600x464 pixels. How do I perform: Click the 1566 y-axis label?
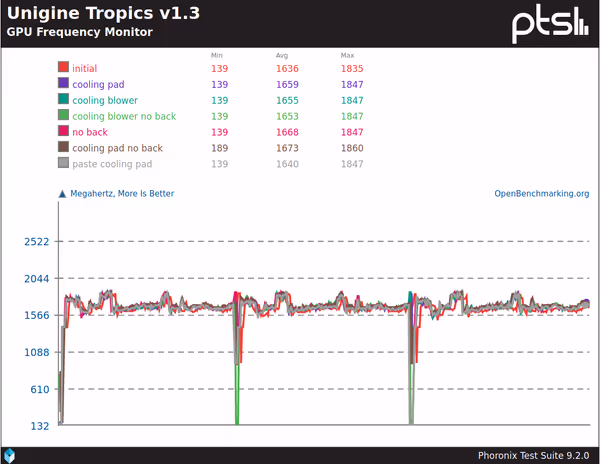(37, 316)
